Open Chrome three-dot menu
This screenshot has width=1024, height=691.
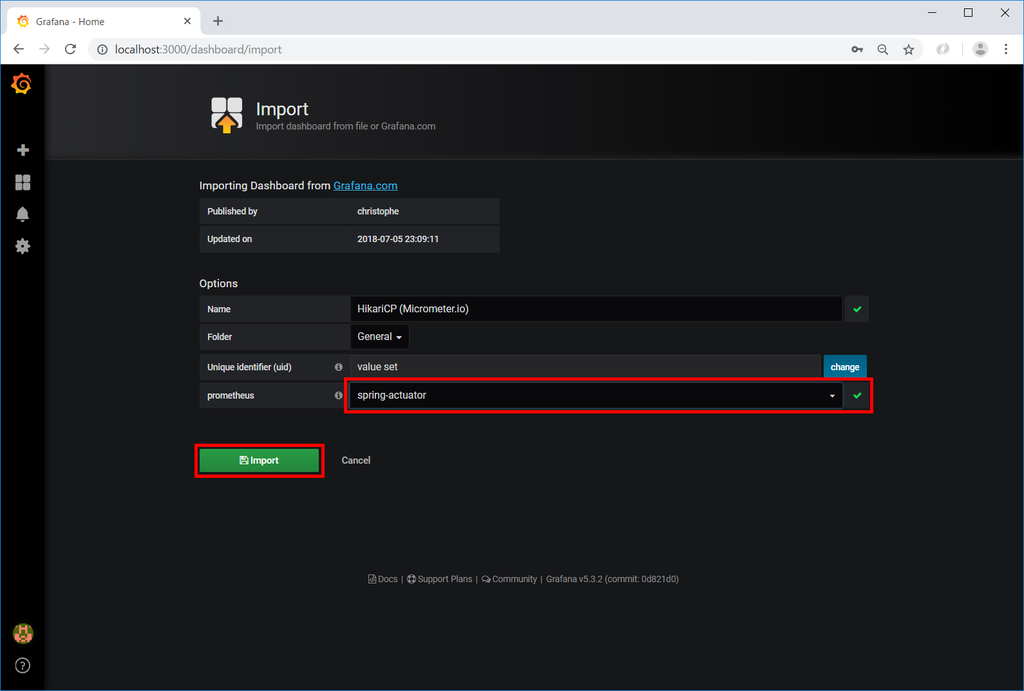click(x=1006, y=49)
